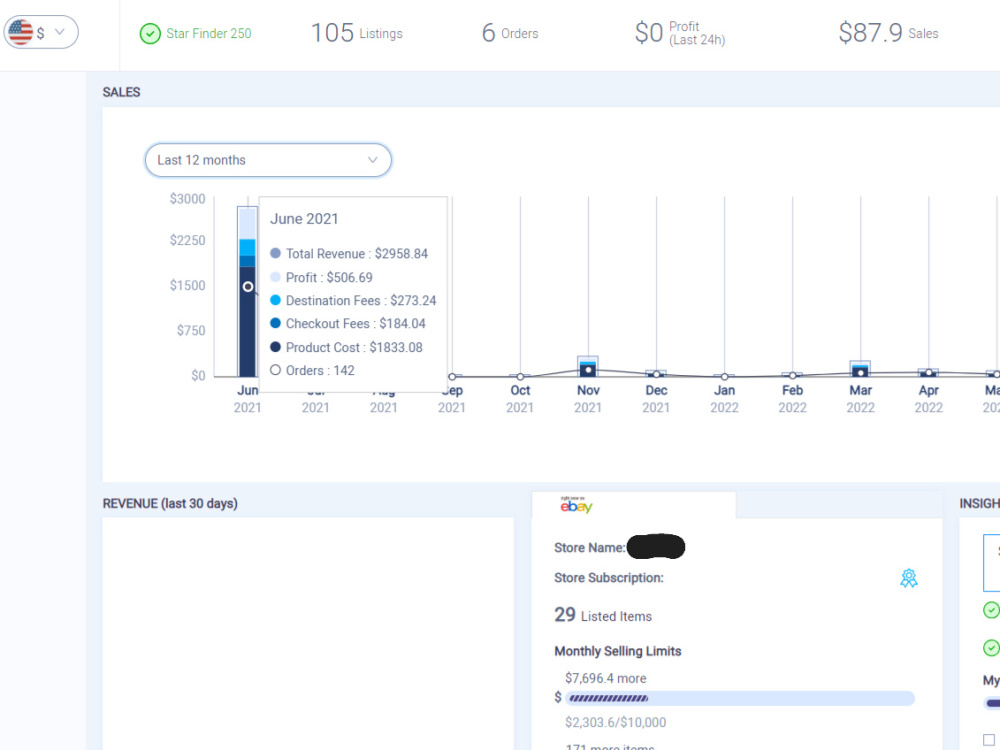Click the green Star Finder checkmark icon
Screen dimensions: 1000x750
pos(150,33)
